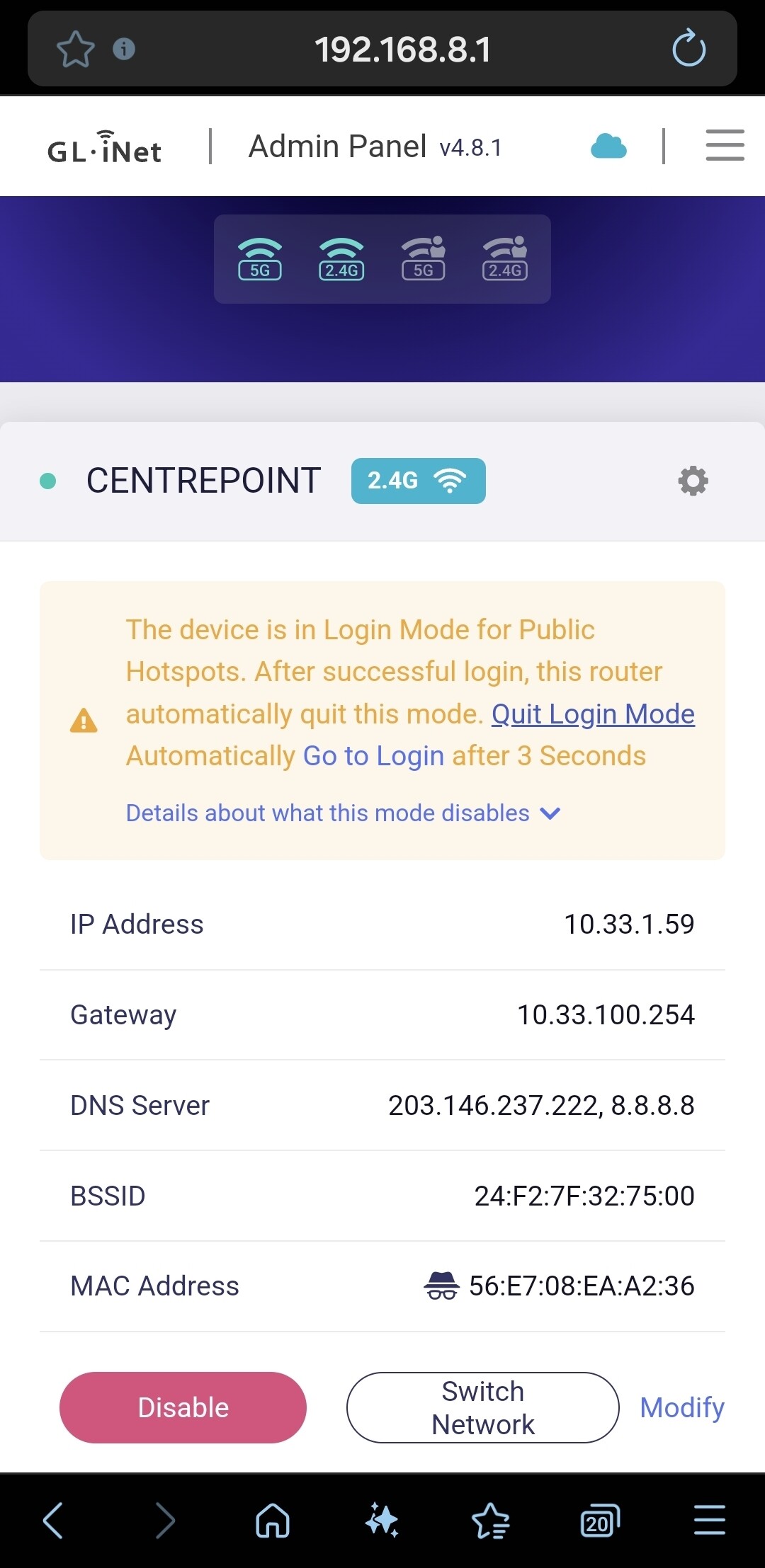
Task: Expand details about what this mode disables
Action: pos(343,813)
